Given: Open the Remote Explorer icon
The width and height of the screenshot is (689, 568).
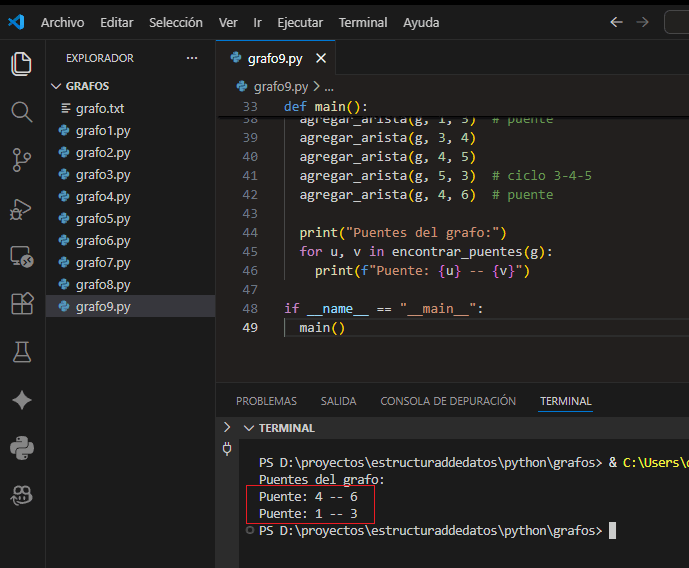Looking at the screenshot, I should tap(21, 256).
